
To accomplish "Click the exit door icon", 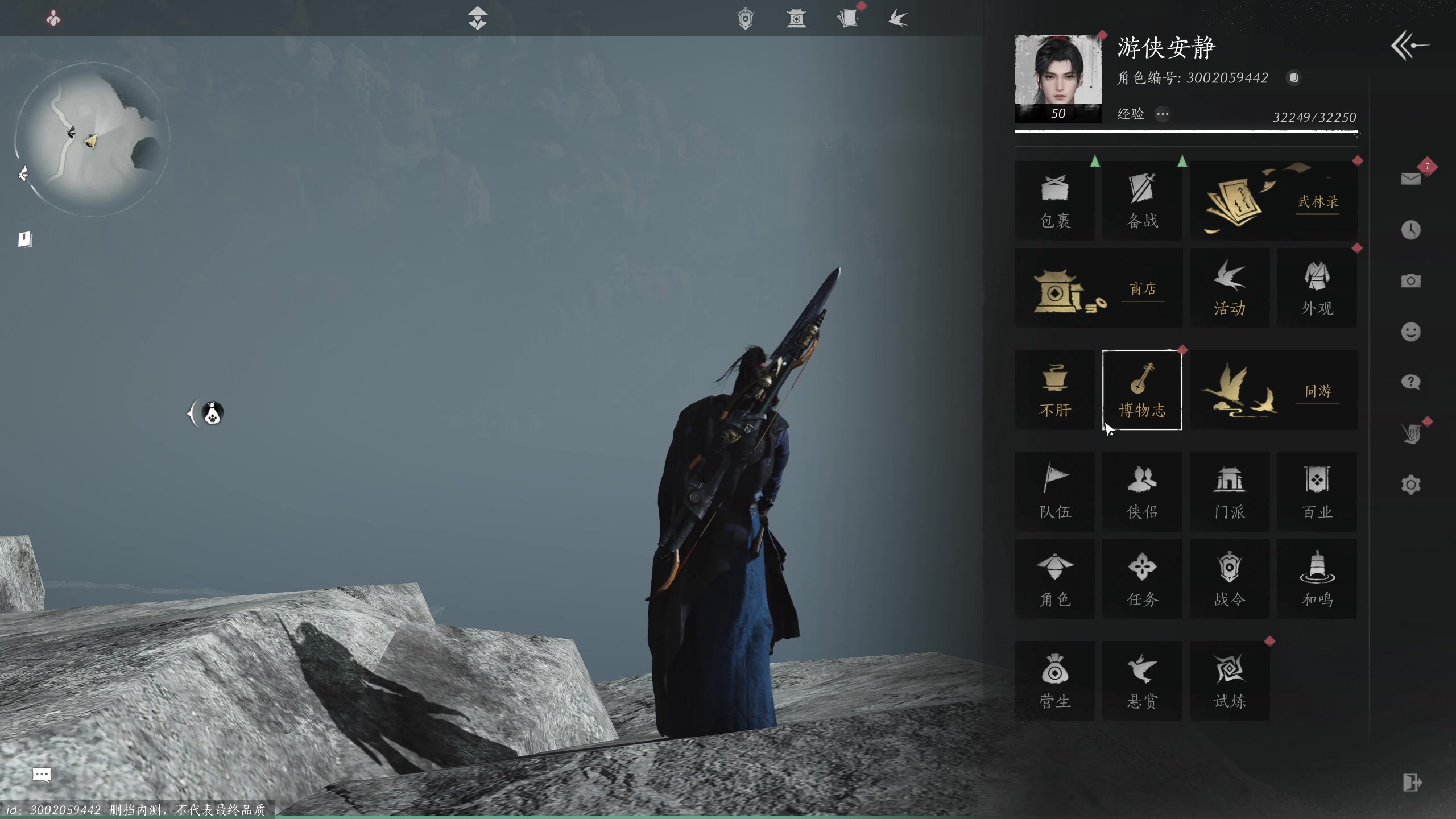I will click(x=1412, y=783).
